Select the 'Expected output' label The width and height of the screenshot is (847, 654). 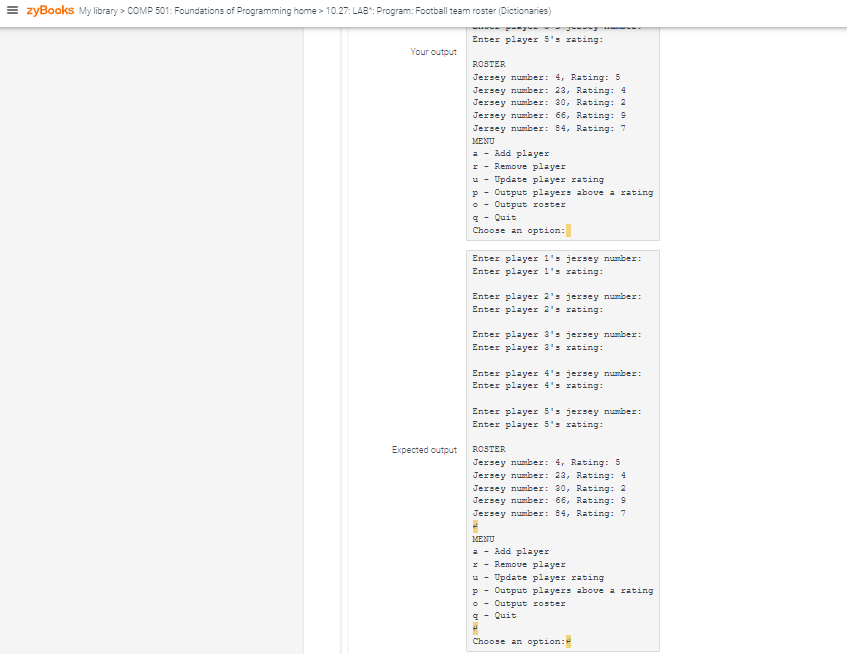(x=425, y=449)
